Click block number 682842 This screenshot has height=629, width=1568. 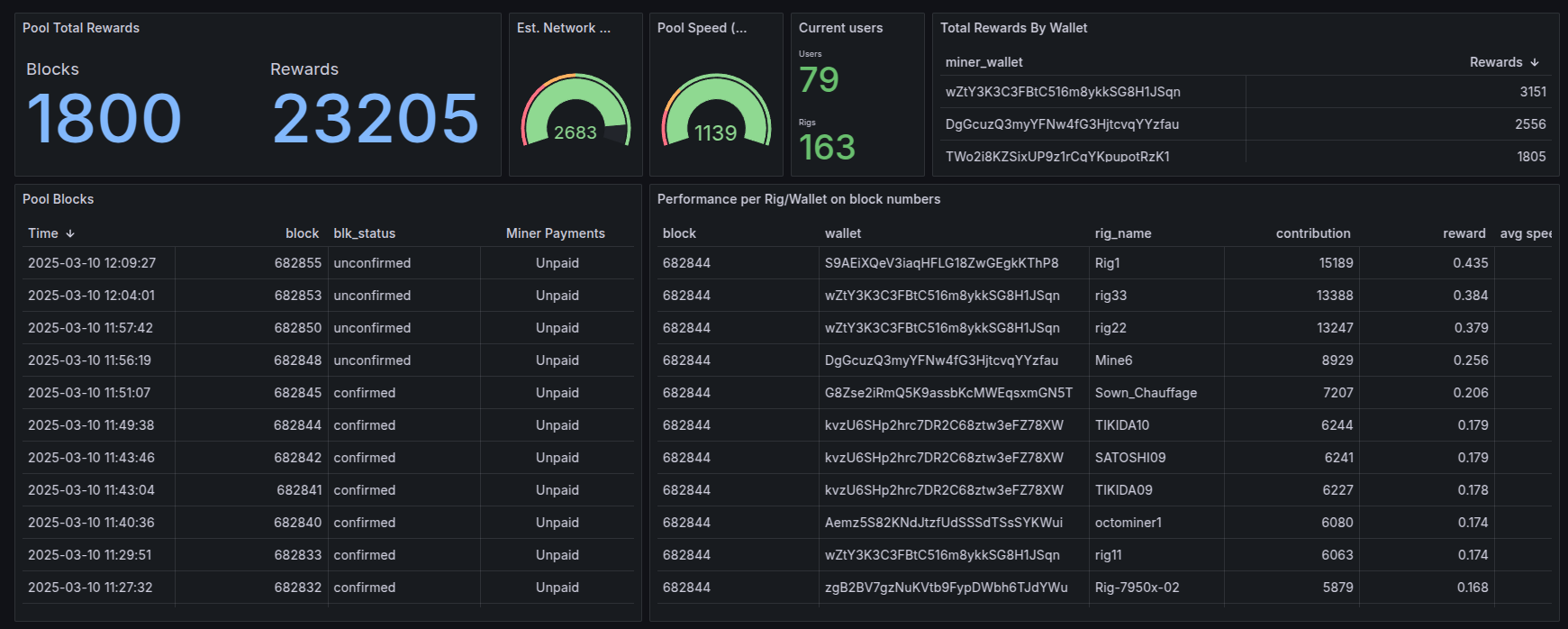click(x=298, y=458)
